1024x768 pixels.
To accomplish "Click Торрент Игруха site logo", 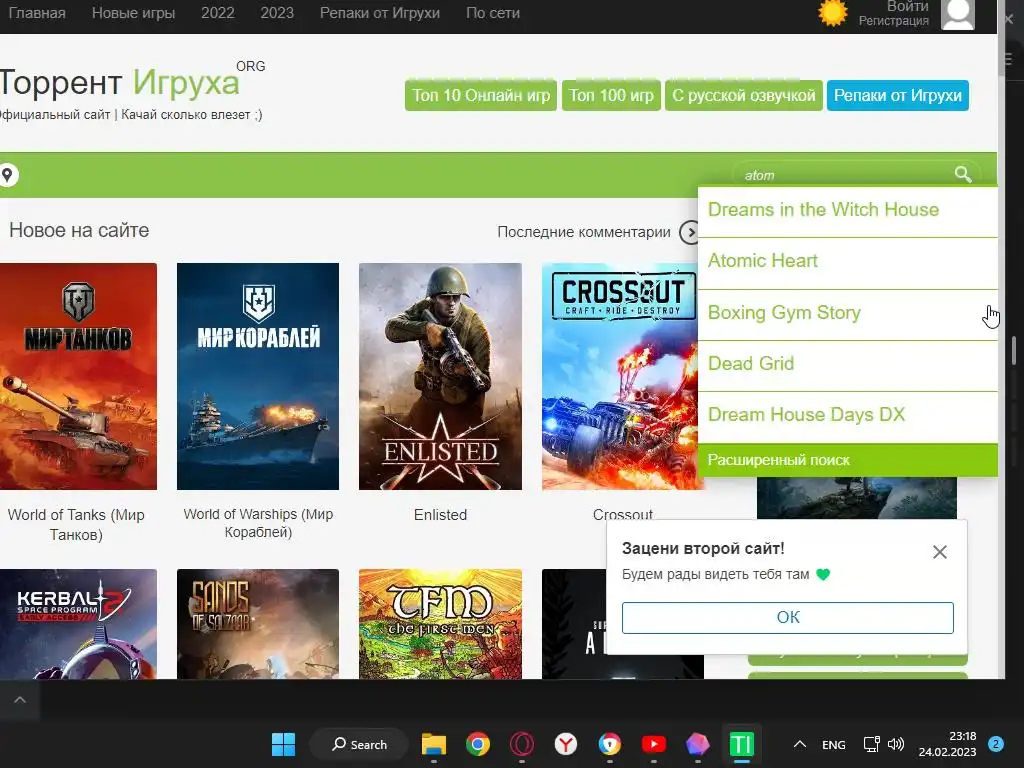I will click(131, 83).
